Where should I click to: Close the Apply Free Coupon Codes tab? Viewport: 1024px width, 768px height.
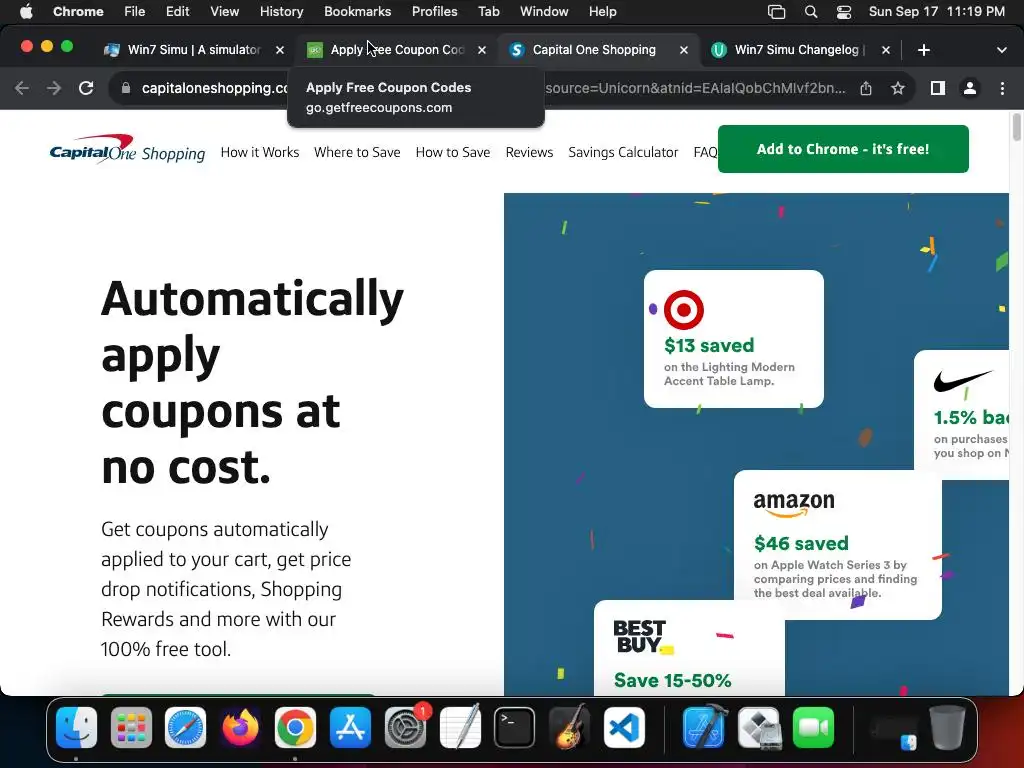482,50
